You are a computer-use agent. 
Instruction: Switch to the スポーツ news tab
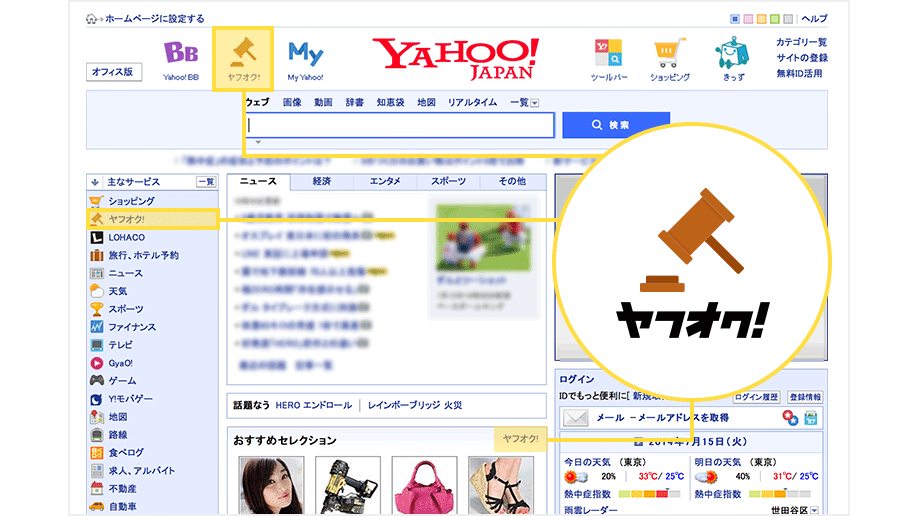448,182
